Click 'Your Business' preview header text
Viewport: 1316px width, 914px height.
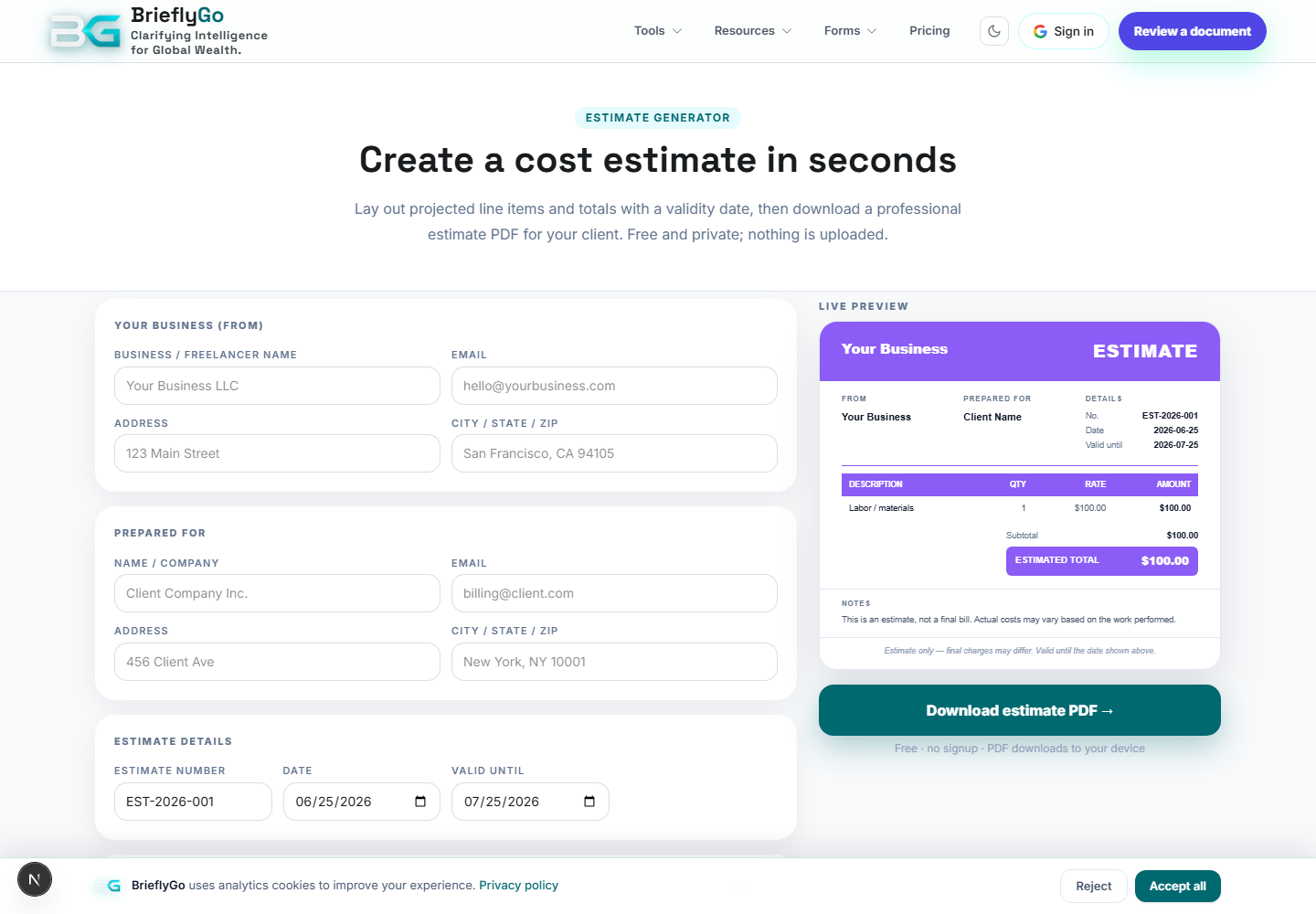pos(895,349)
